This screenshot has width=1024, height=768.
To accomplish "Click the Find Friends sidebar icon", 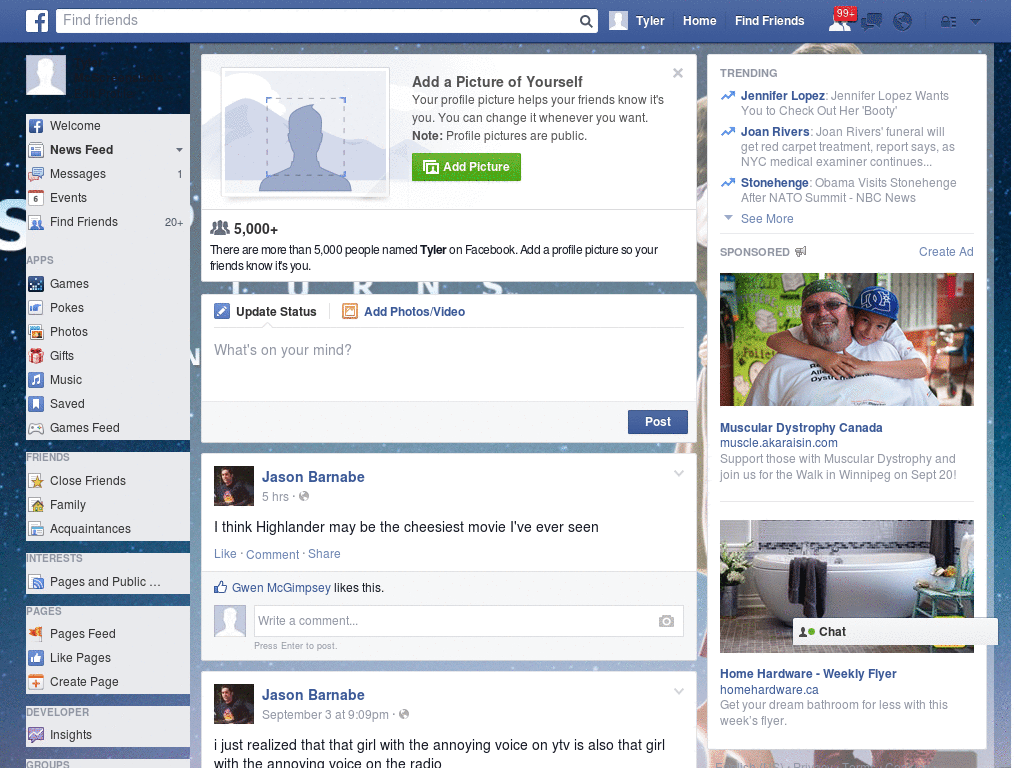I will point(36,222).
